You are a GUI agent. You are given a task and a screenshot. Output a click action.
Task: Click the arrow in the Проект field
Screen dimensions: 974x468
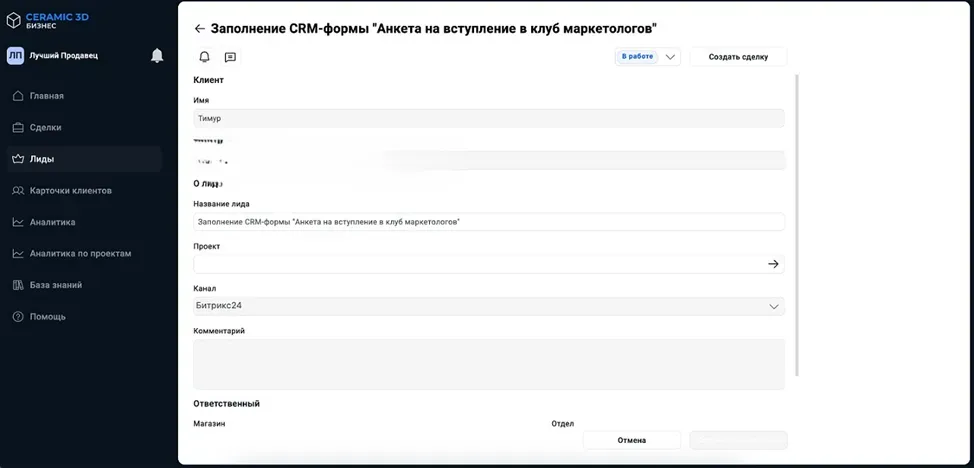773,264
